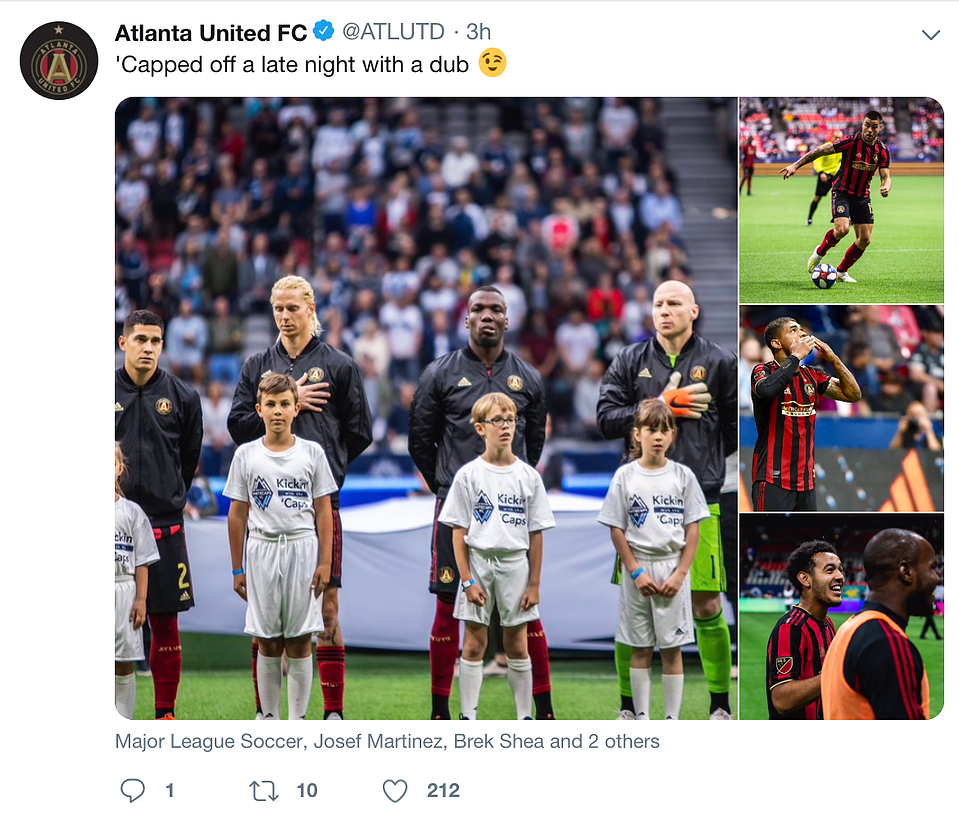Click the reply count number 1

pyautogui.click(x=170, y=791)
